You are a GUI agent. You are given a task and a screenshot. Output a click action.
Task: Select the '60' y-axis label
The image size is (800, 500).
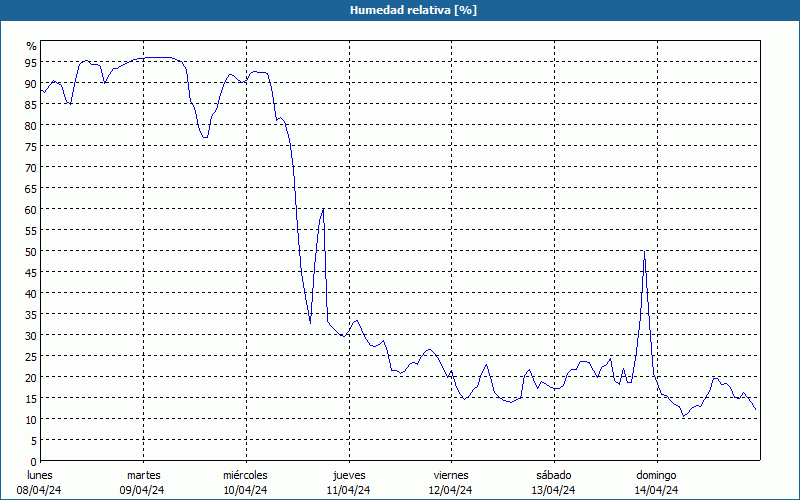[x=31, y=209]
